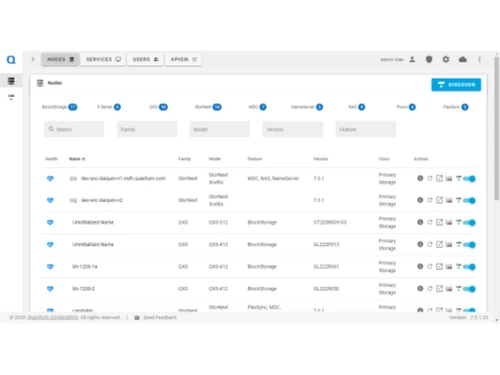Open the Admin User profile icon
Image resolution: width=500 pixels, height=375 pixels.
(412, 59)
